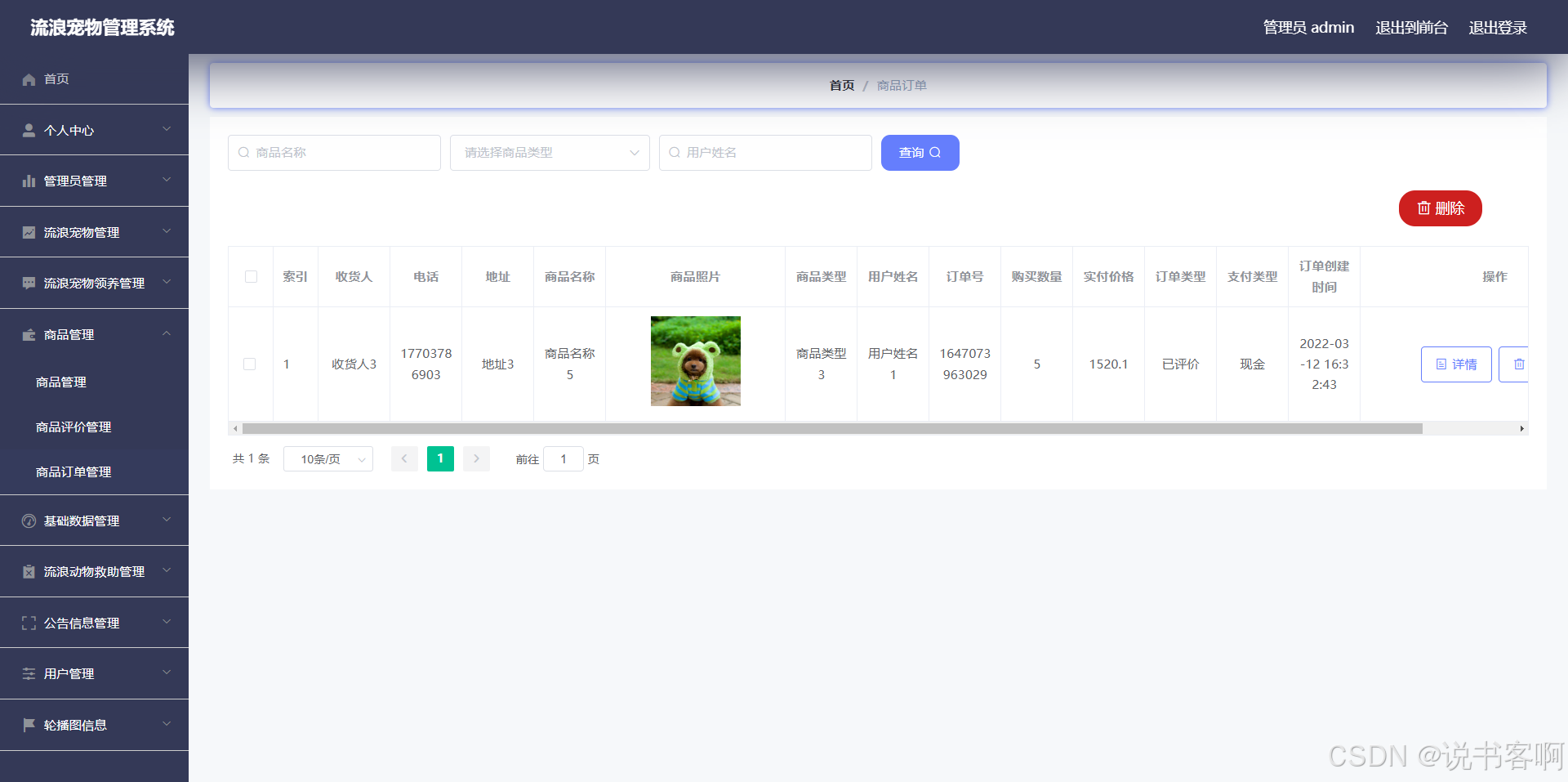Expand the 流浪宠物领养管理 menu chevron
This screenshot has height=782, width=1568.
click(167, 282)
